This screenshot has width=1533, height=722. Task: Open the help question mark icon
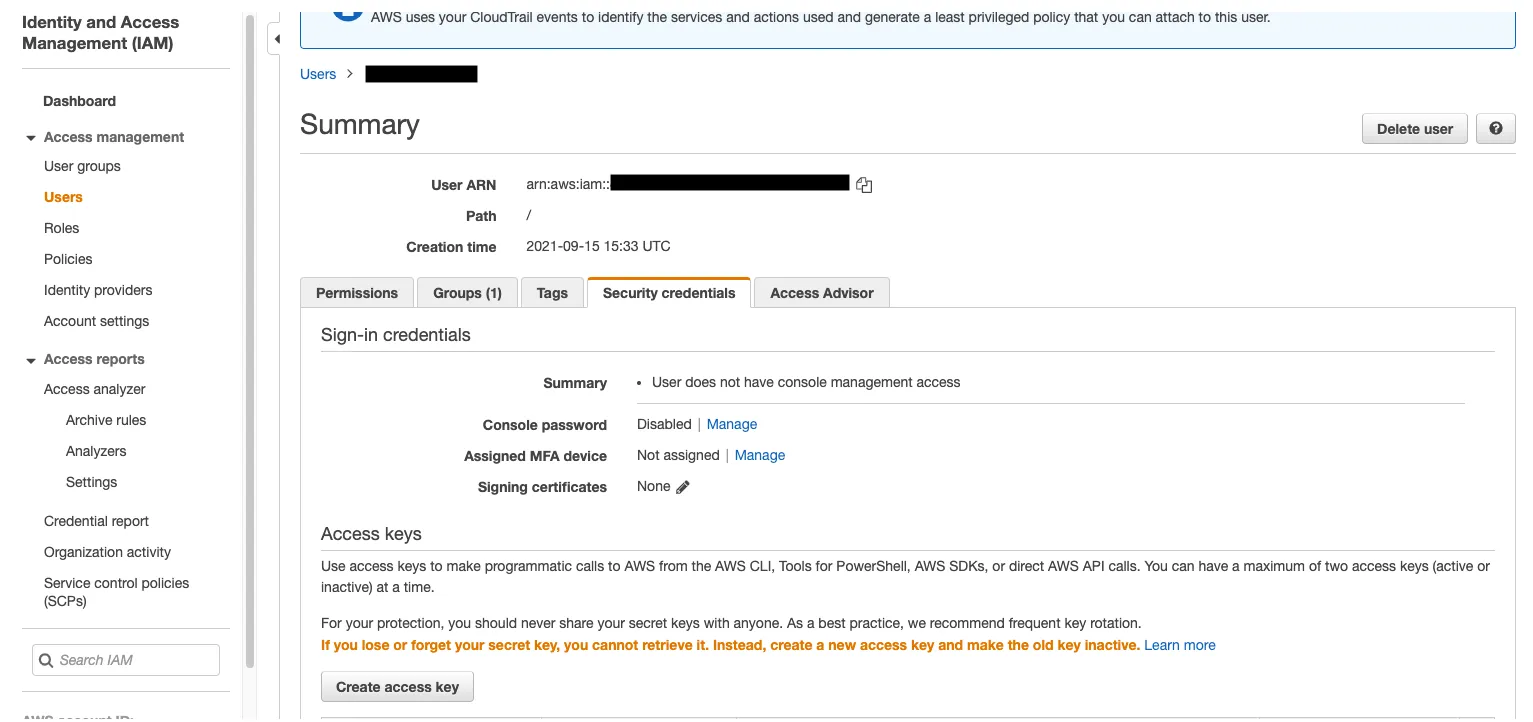(1496, 129)
